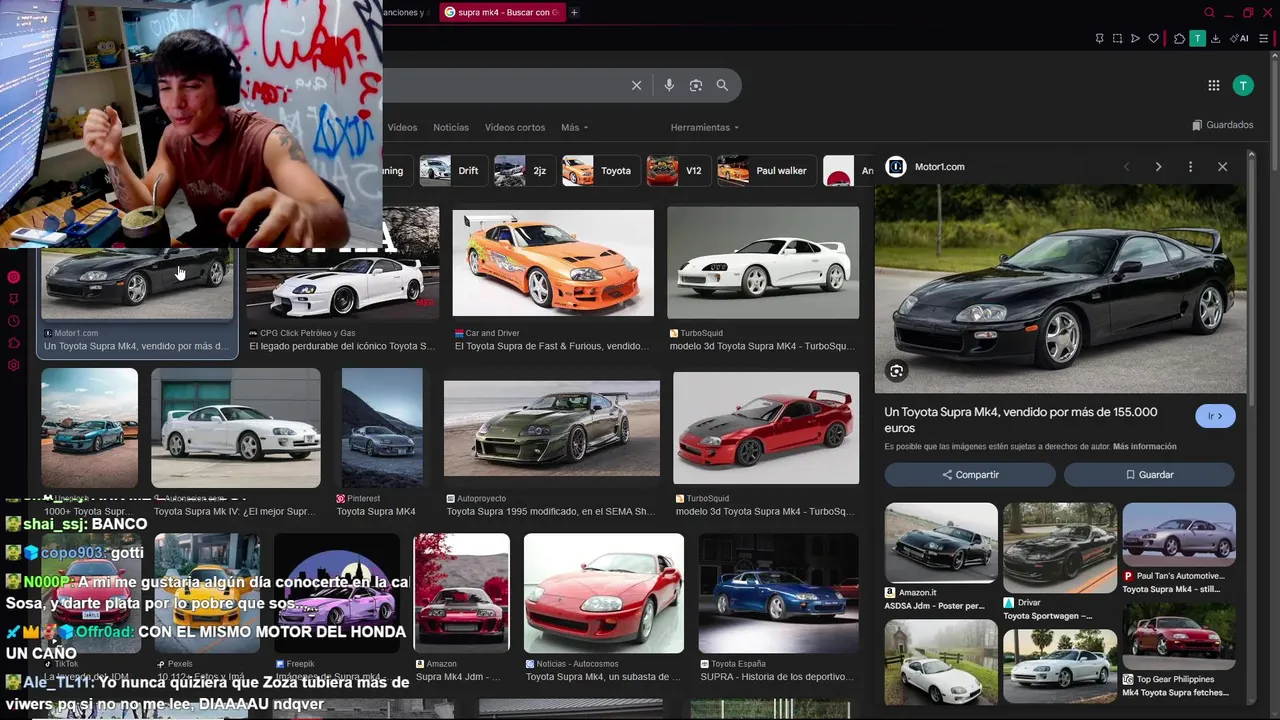This screenshot has width=1280, height=720.
Task: Open browser history clock icon in sidebar
Action: pyautogui.click(x=14, y=321)
